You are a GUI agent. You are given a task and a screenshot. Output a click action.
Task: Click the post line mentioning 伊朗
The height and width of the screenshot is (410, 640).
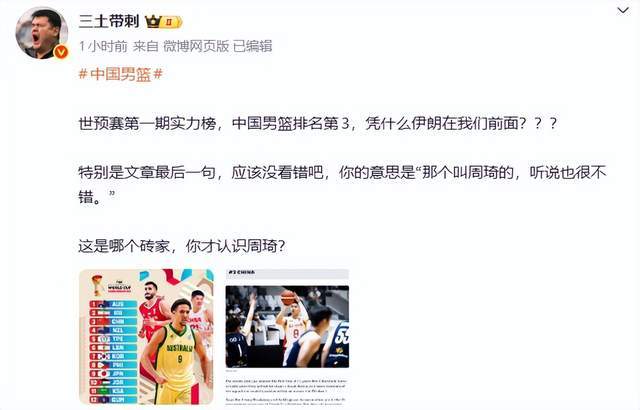pos(318,124)
